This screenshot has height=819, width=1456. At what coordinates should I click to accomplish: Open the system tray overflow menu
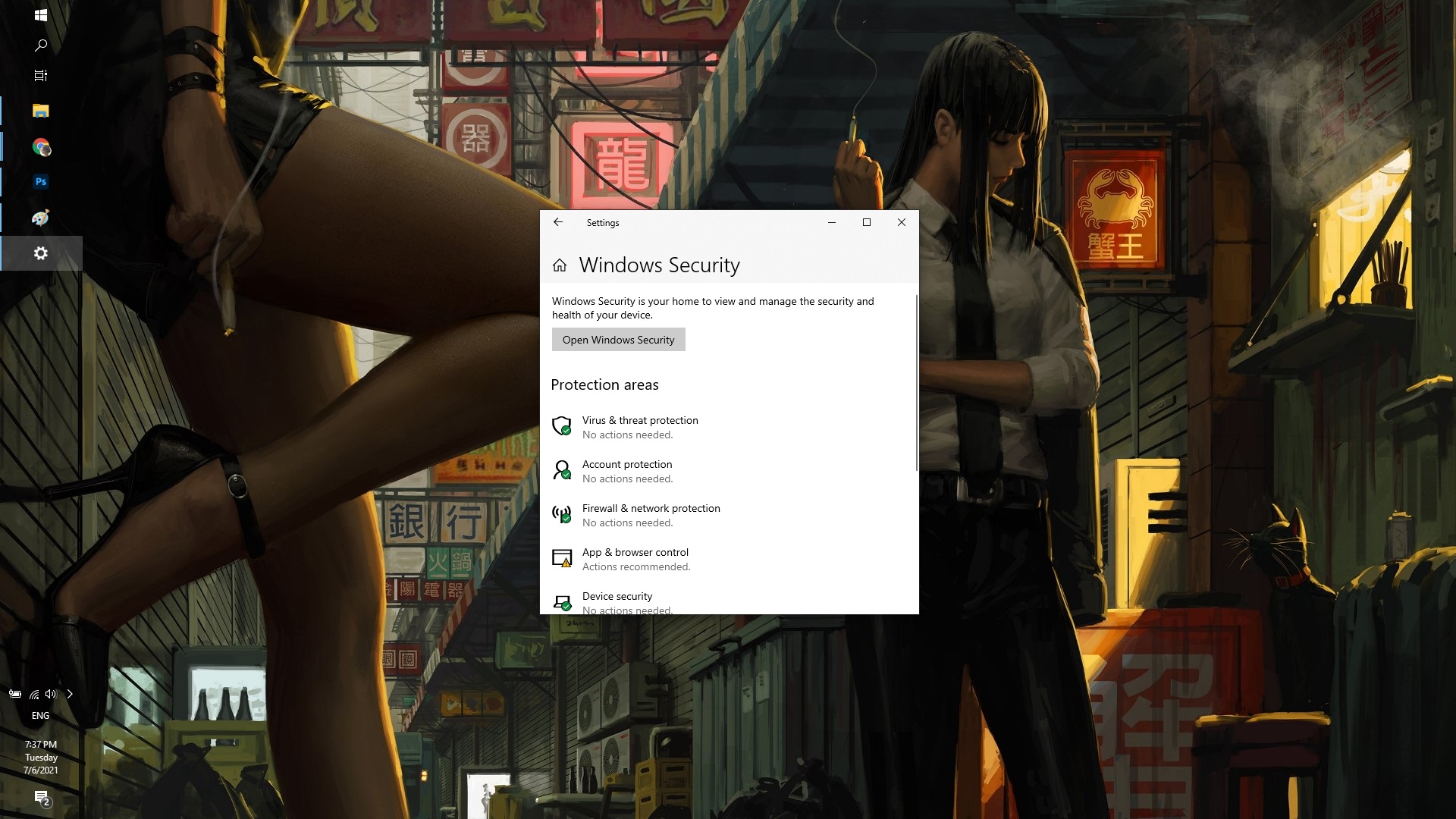[69, 693]
